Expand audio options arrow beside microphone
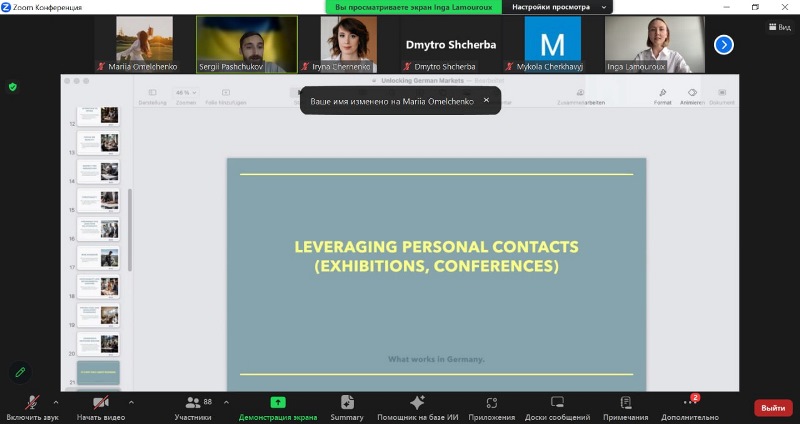 56,403
